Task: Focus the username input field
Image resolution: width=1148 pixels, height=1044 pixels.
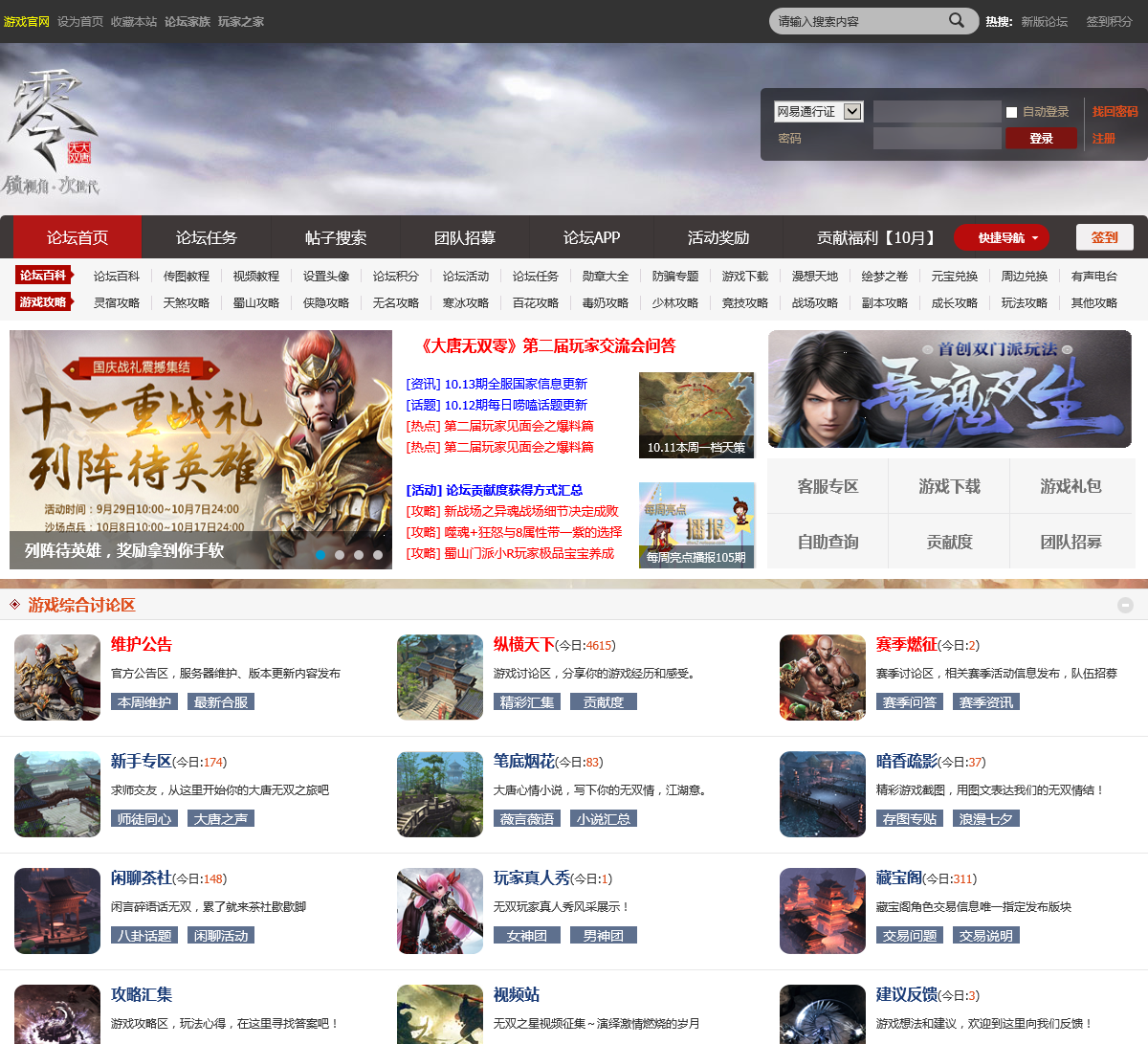Action: pos(937,112)
